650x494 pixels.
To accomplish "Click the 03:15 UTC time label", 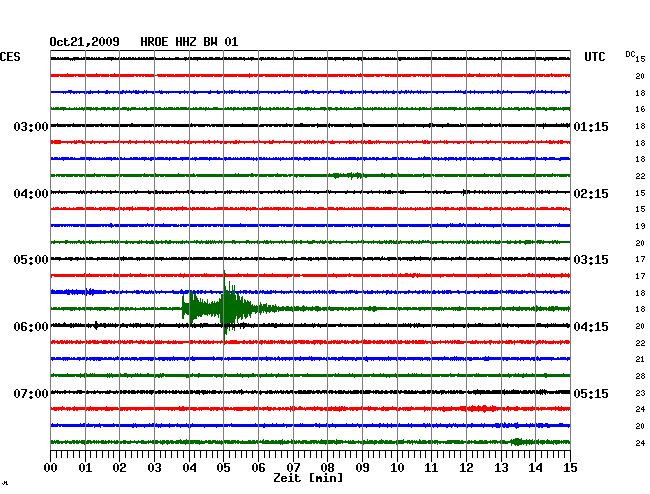I will point(591,260).
